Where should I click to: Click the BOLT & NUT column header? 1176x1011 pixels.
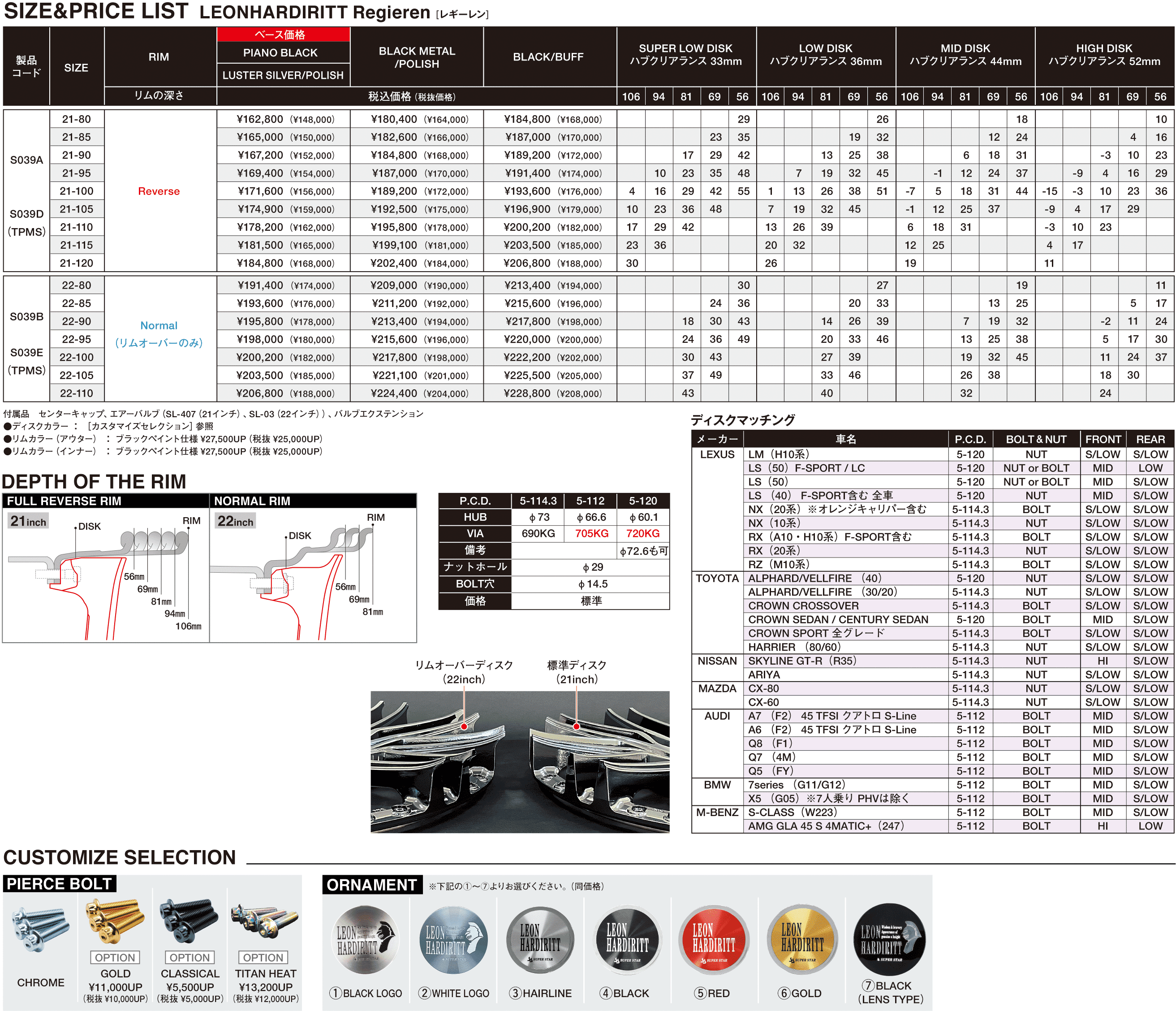tap(1036, 439)
